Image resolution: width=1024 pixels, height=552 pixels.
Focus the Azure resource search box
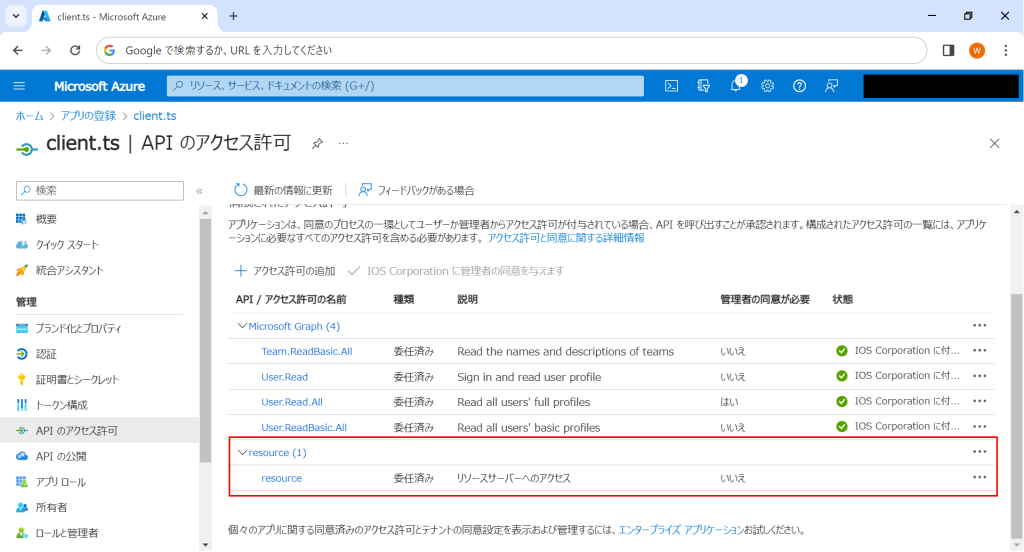[x=405, y=86]
